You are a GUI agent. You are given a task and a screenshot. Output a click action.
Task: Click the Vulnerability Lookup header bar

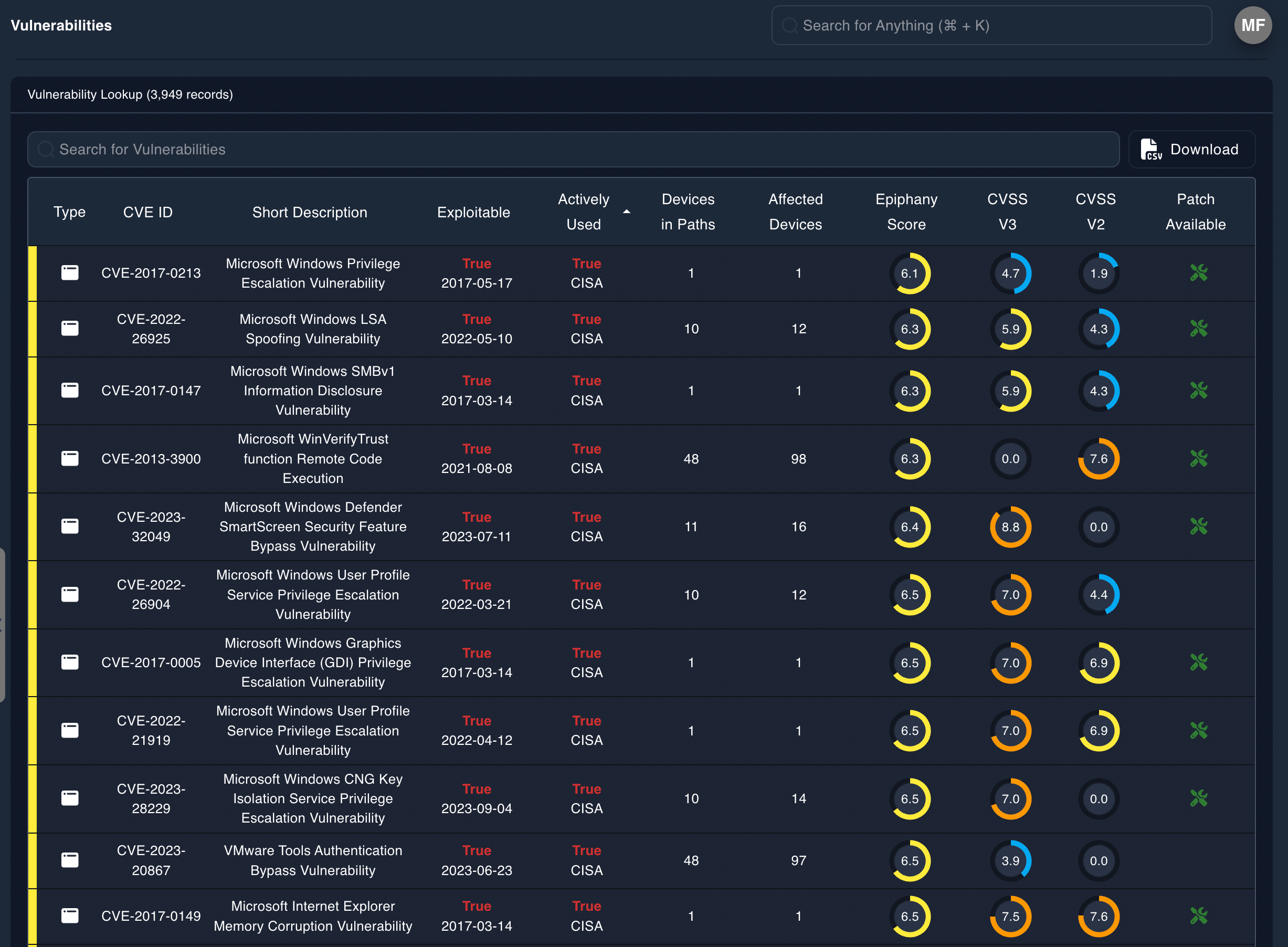click(130, 94)
